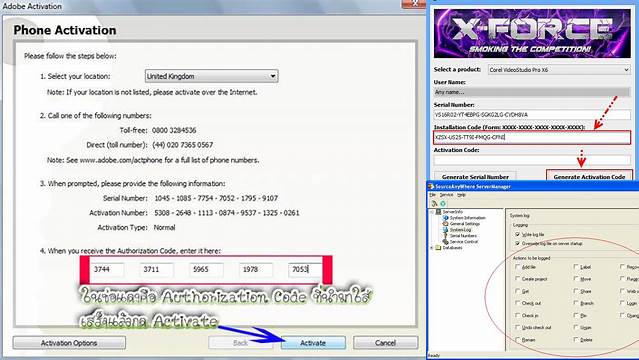This screenshot has height=360, width=639.
Task: Click the System Information tree icon
Action: (x=445, y=218)
